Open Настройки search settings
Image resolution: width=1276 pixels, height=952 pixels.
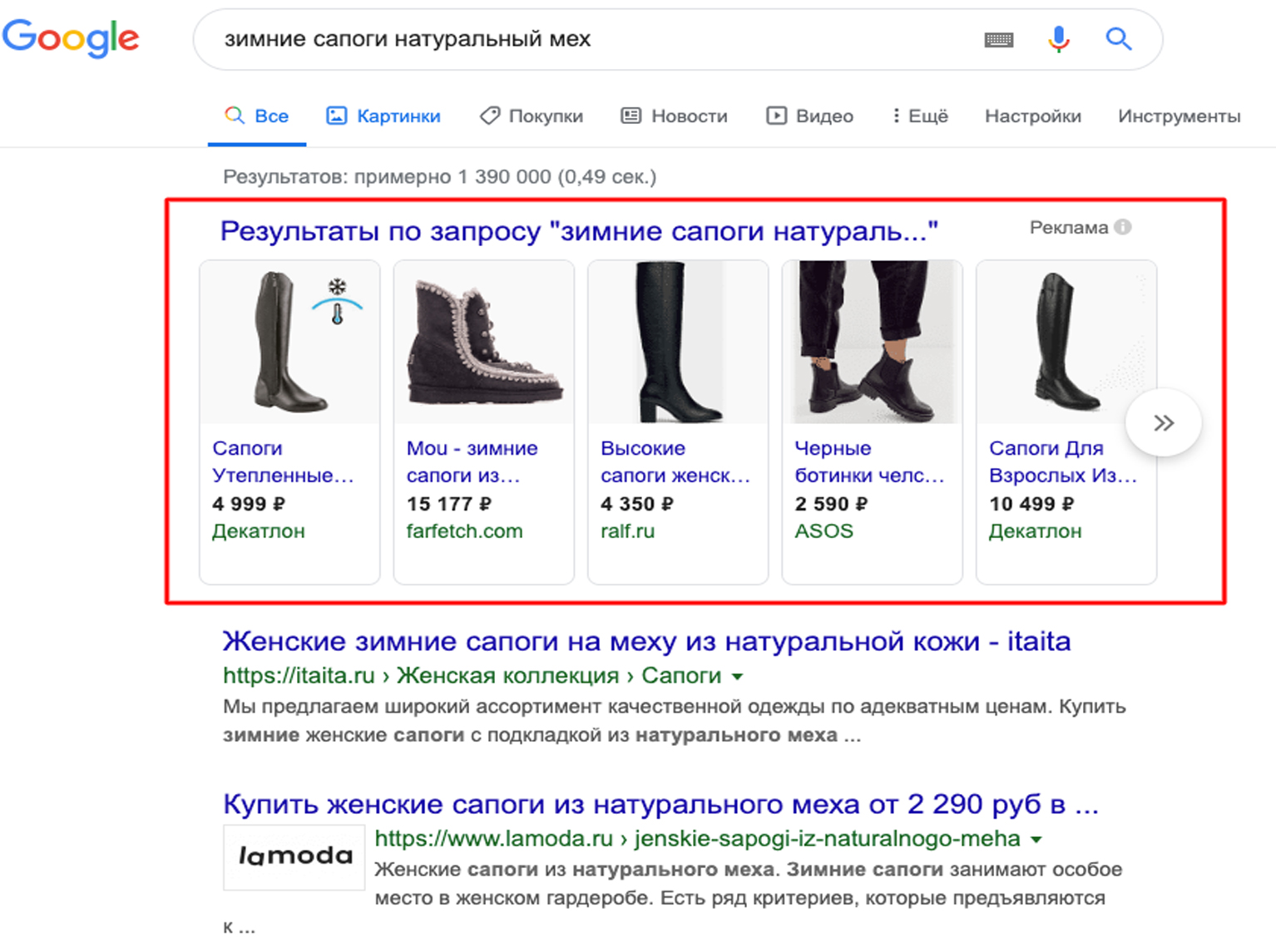pos(1033,116)
